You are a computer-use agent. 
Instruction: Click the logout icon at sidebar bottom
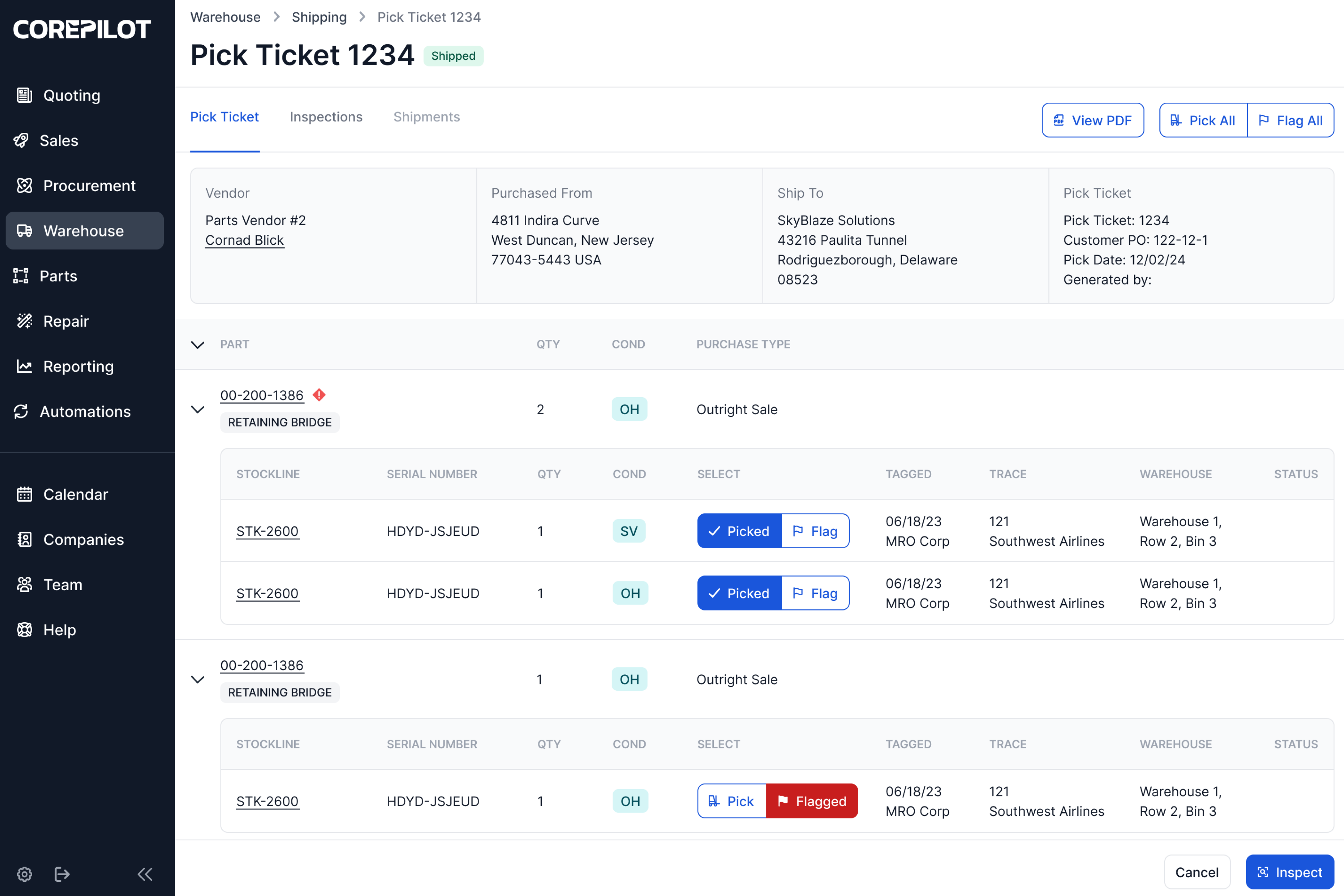point(62,874)
